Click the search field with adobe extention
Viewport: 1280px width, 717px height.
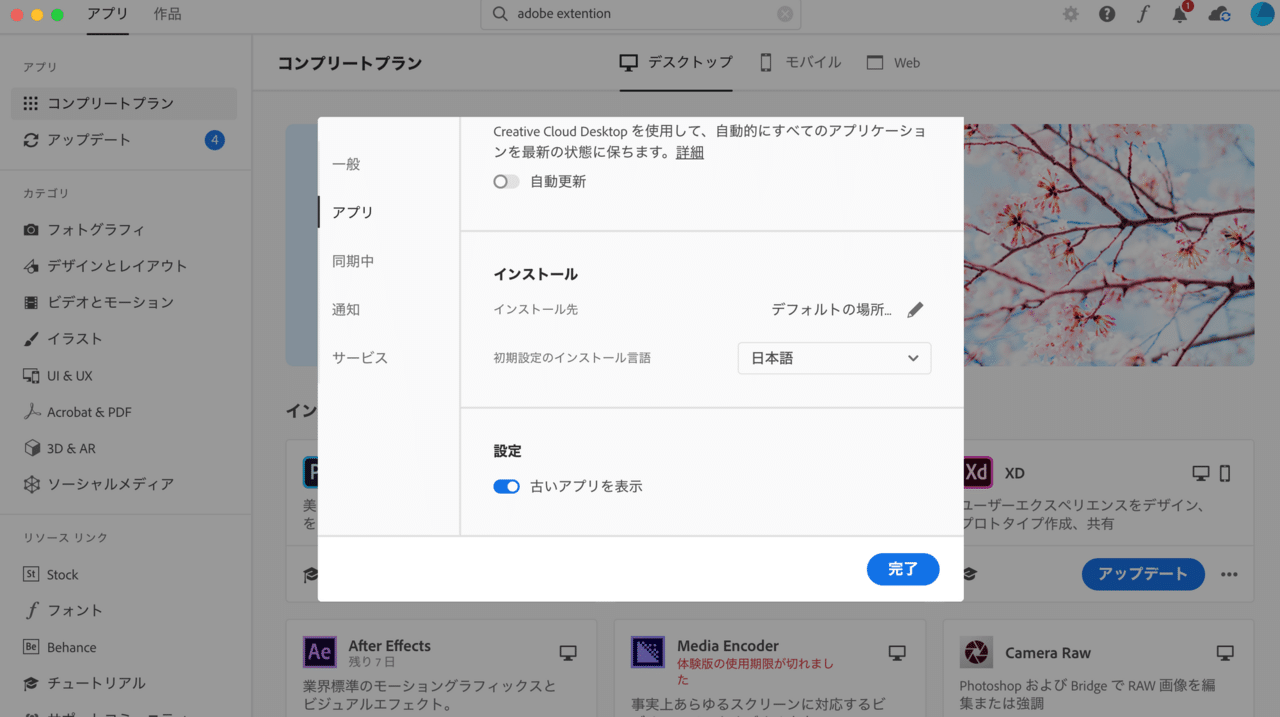click(640, 14)
